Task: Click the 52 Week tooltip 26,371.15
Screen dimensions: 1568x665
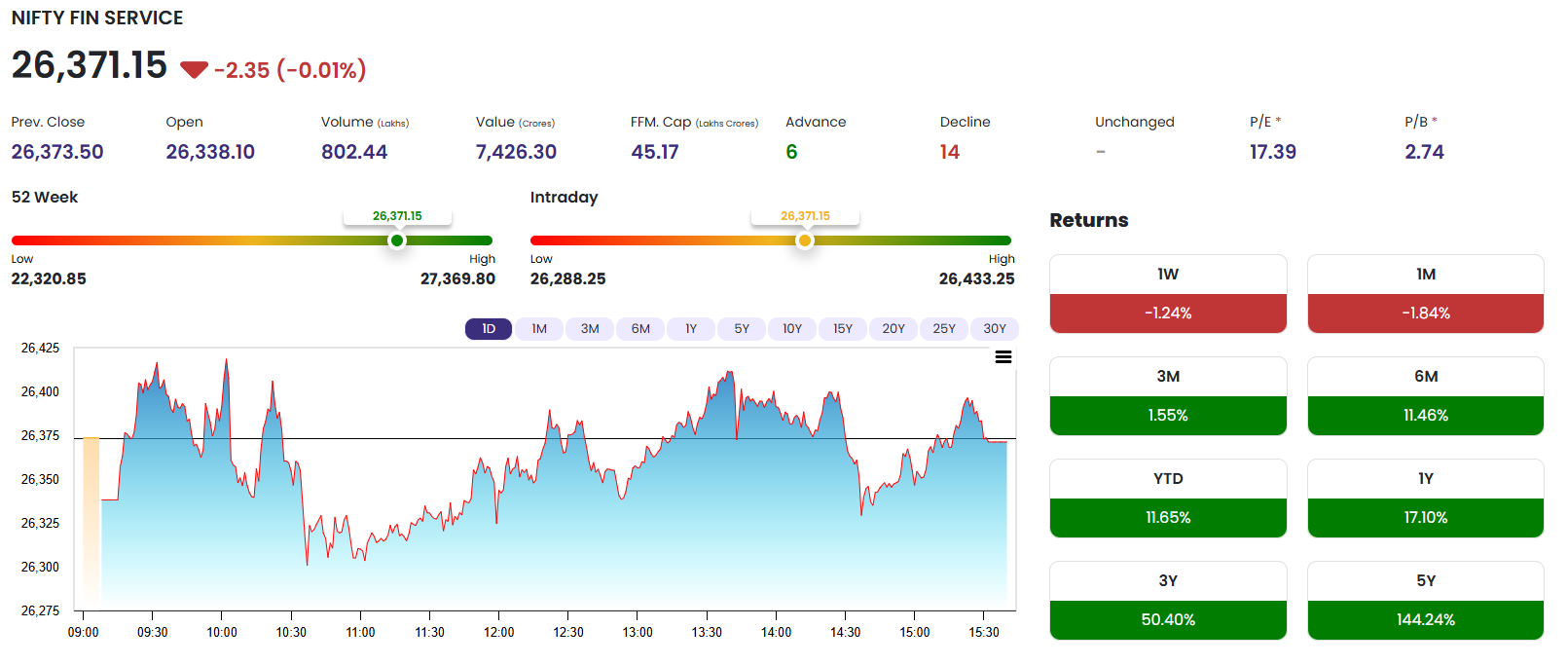Action: (x=397, y=216)
